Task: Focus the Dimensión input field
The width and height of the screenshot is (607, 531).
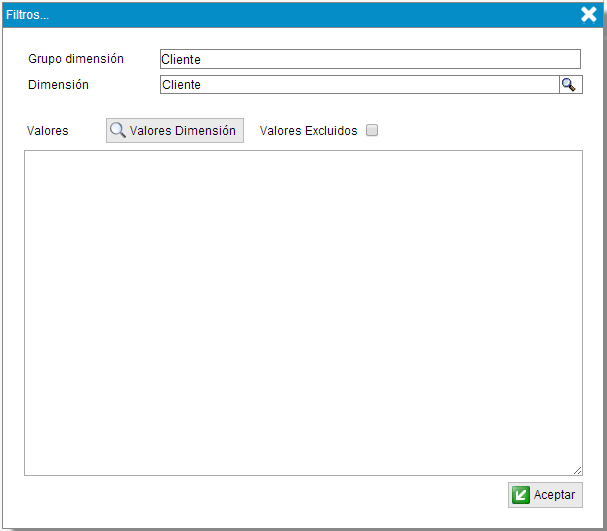Action: click(358, 85)
